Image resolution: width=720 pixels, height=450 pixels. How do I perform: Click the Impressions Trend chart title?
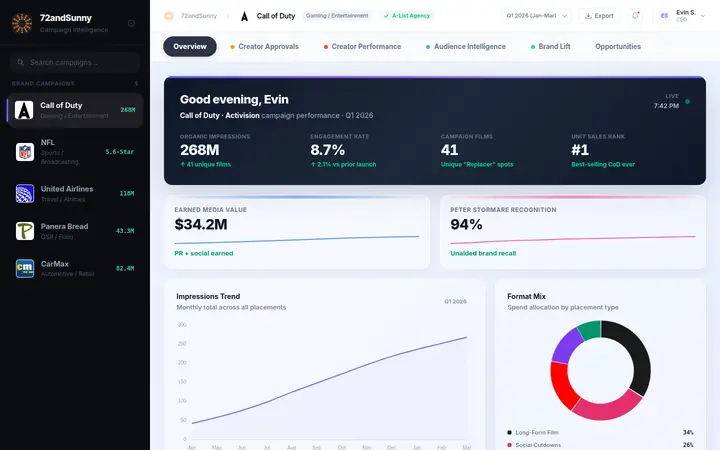pyautogui.click(x=208, y=297)
